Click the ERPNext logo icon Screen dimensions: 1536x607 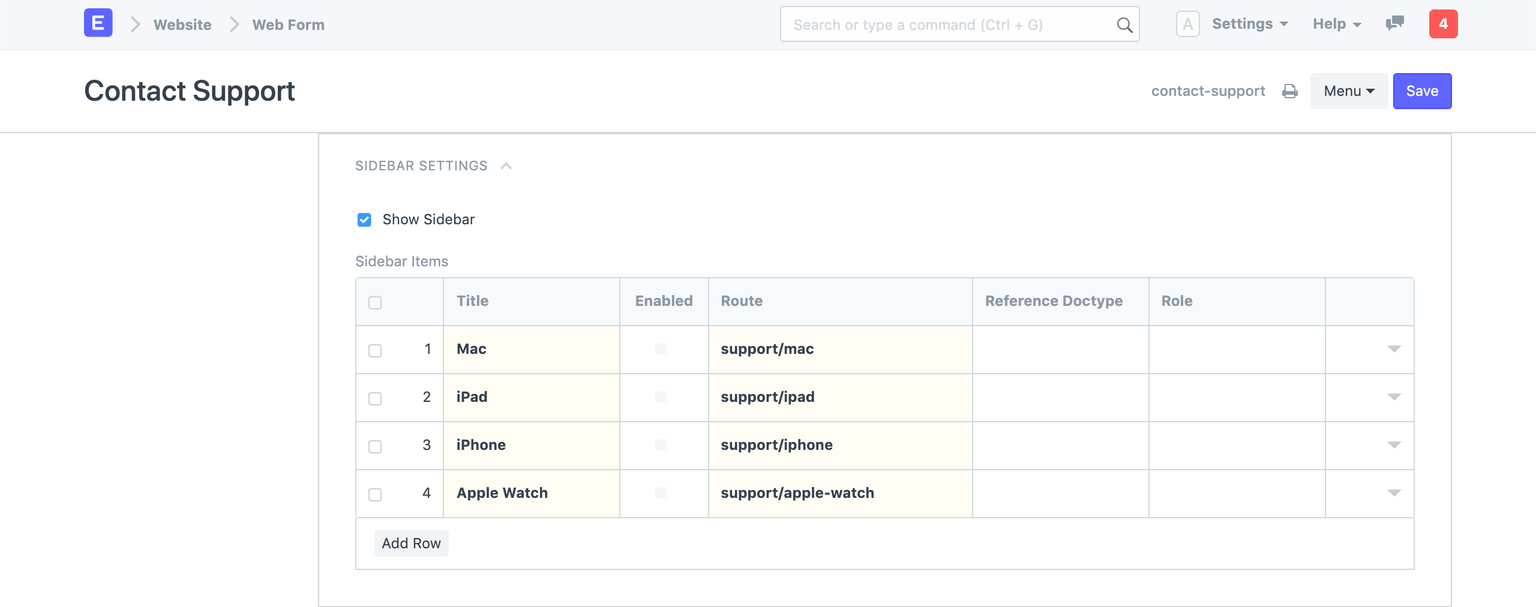[x=97, y=23]
